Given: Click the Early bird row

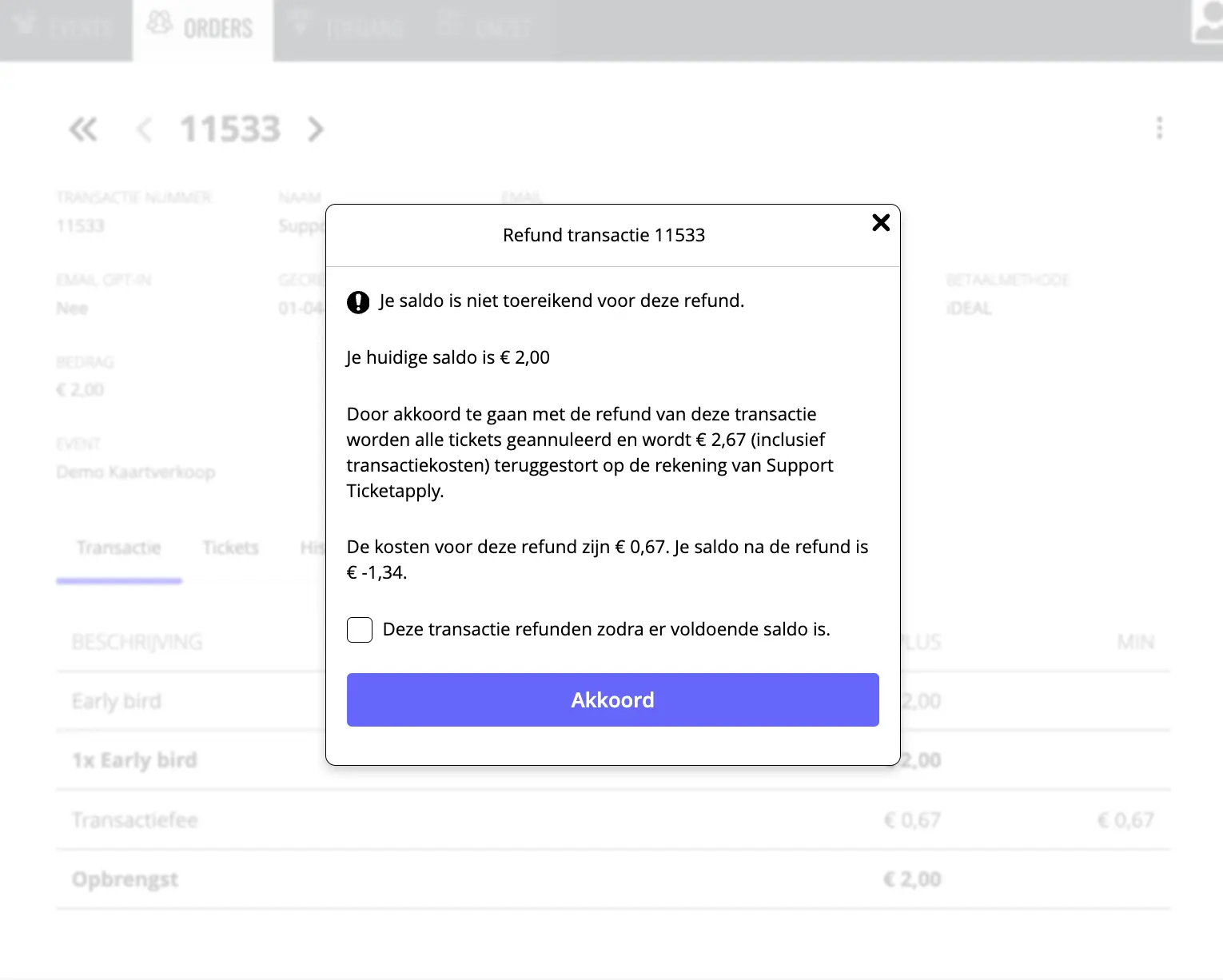Looking at the screenshot, I should coord(117,702).
